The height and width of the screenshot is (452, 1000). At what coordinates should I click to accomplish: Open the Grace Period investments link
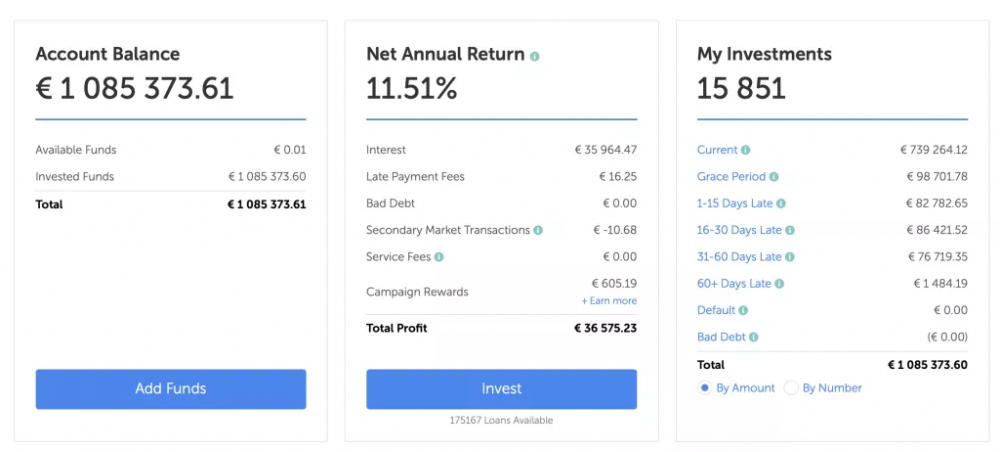731,177
